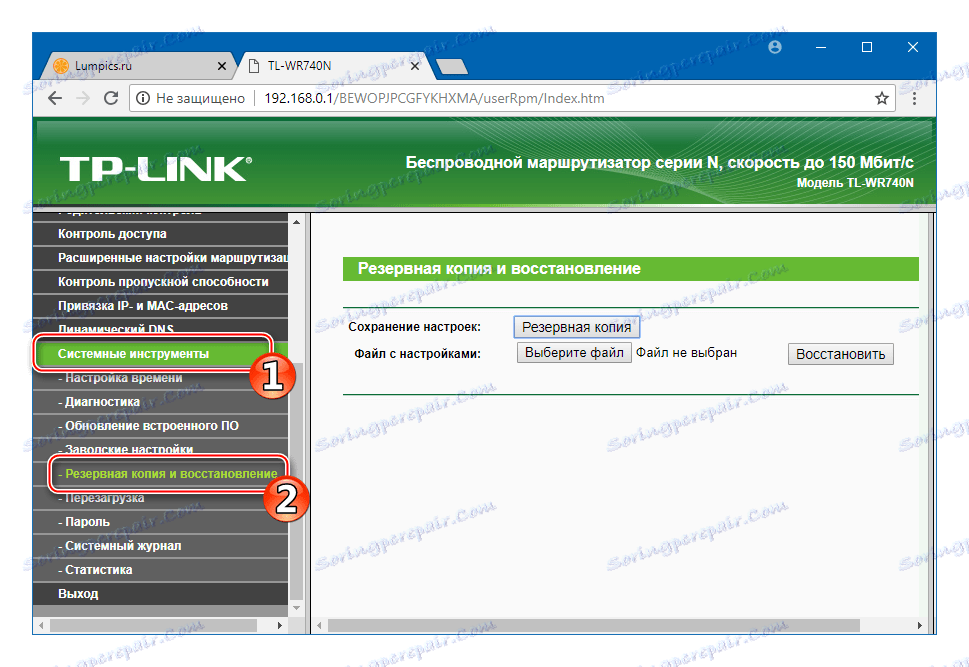Close the TL-WR740N tab
This screenshot has width=969, height=667.
point(415,66)
